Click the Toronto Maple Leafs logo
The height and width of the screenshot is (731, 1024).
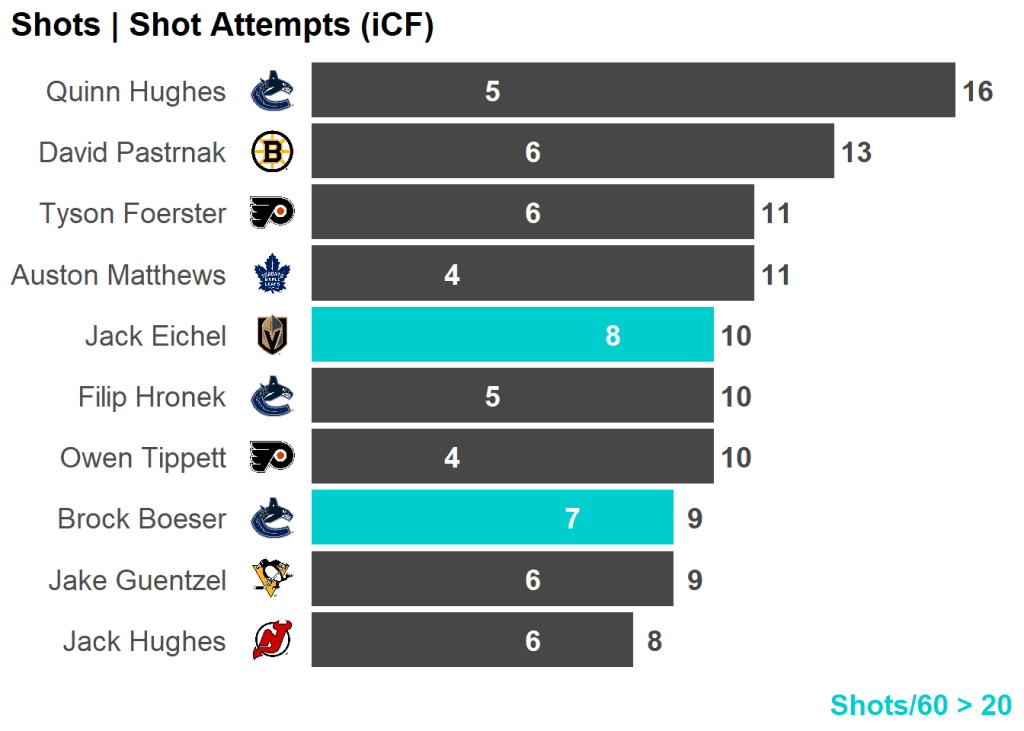click(x=271, y=275)
